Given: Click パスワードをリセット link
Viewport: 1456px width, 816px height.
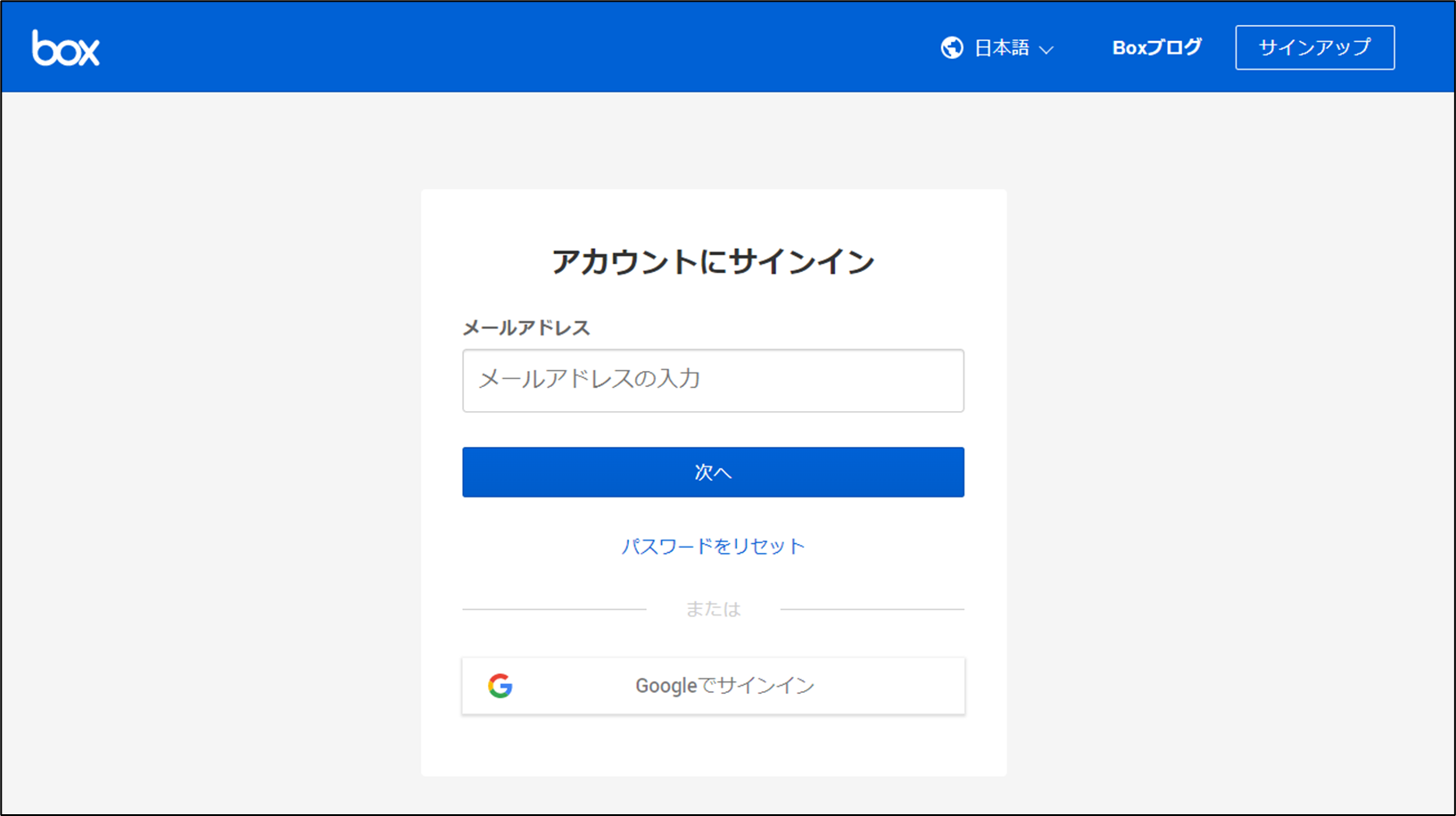Looking at the screenshot, I should (713, 546).
